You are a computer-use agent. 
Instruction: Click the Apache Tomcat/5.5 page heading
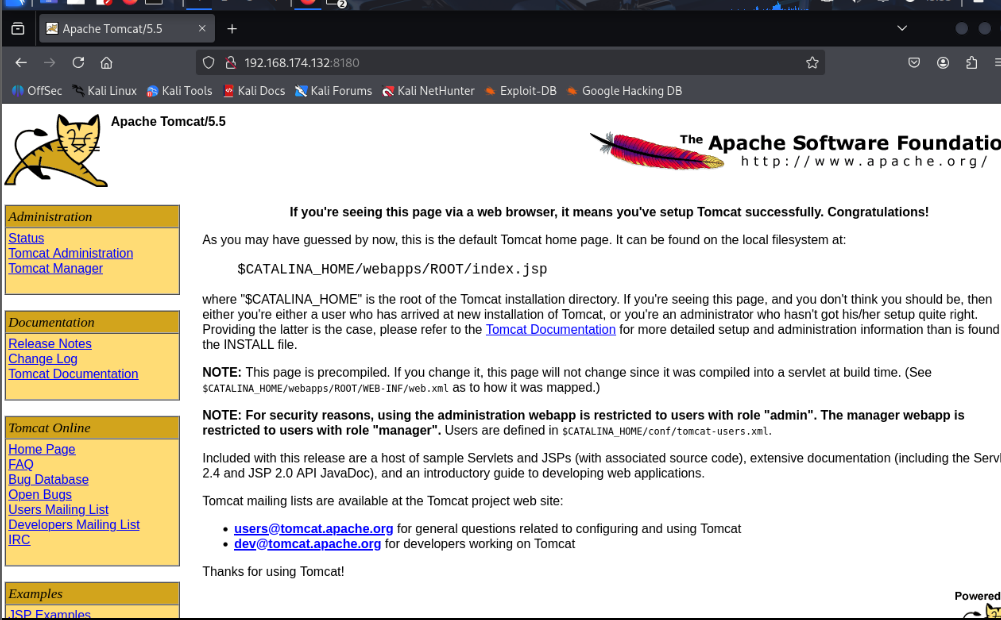[x=168, y=121]
